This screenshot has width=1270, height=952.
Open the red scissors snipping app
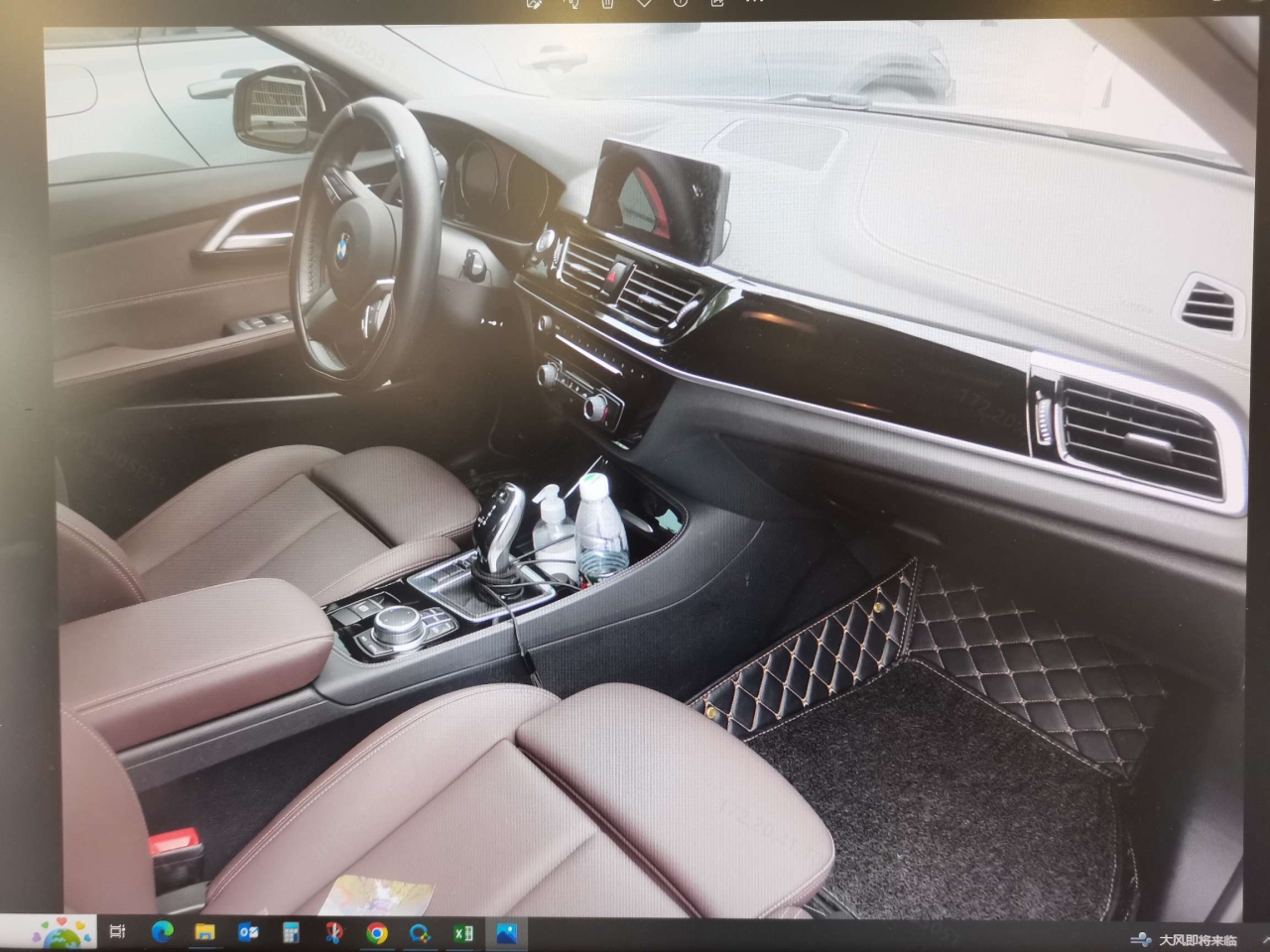tap(333, 932)
